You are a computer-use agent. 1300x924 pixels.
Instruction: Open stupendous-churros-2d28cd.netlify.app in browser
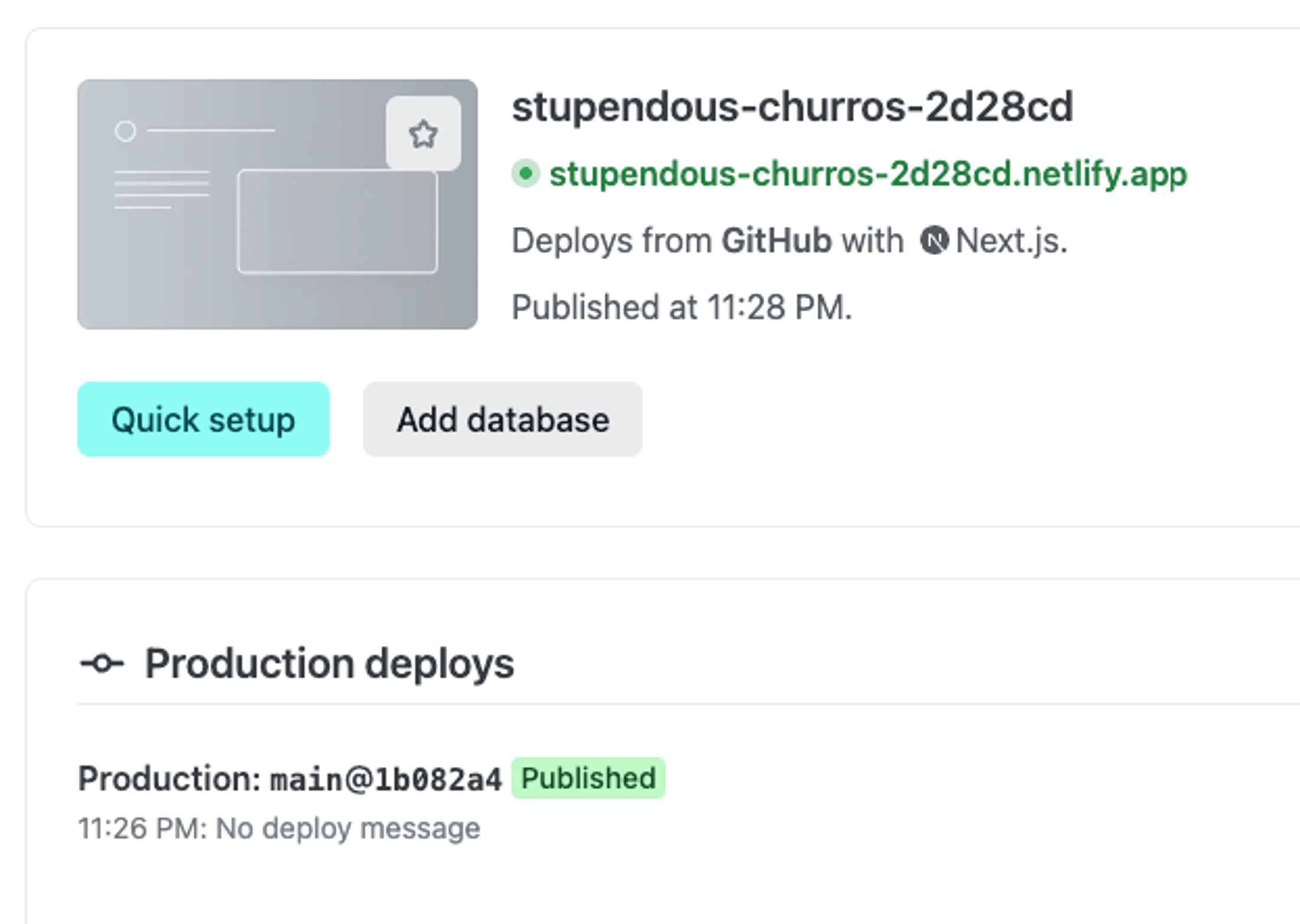coord(869,174)
